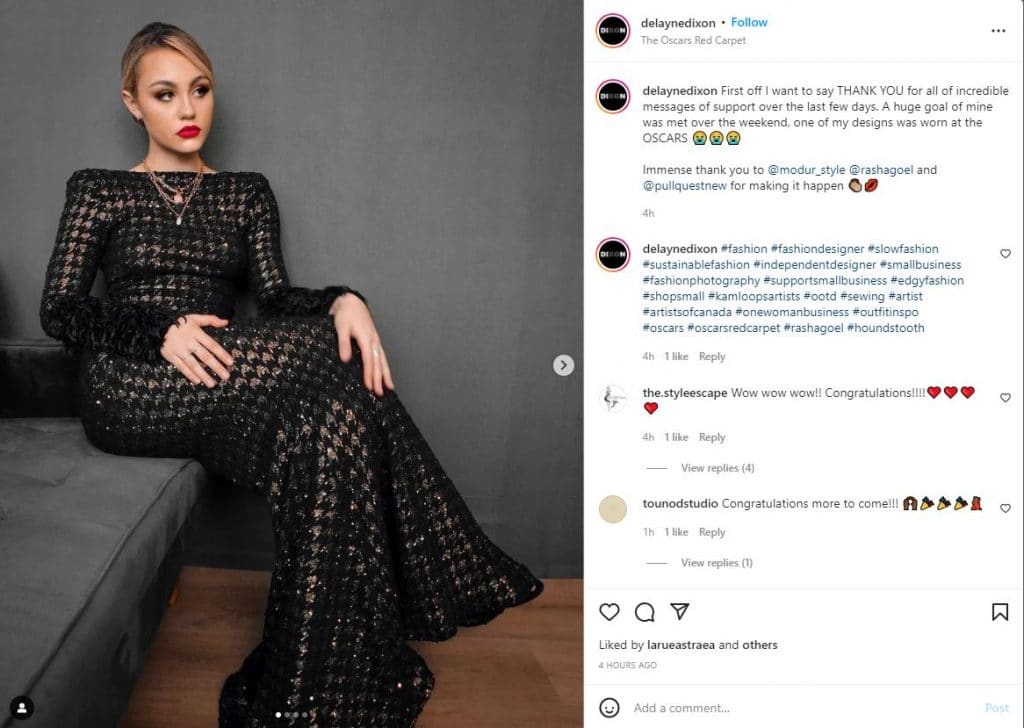Viewport: 1024px width, 728px height.
Task: Open the post options with the three-dot icon
Action: [999, 31]
